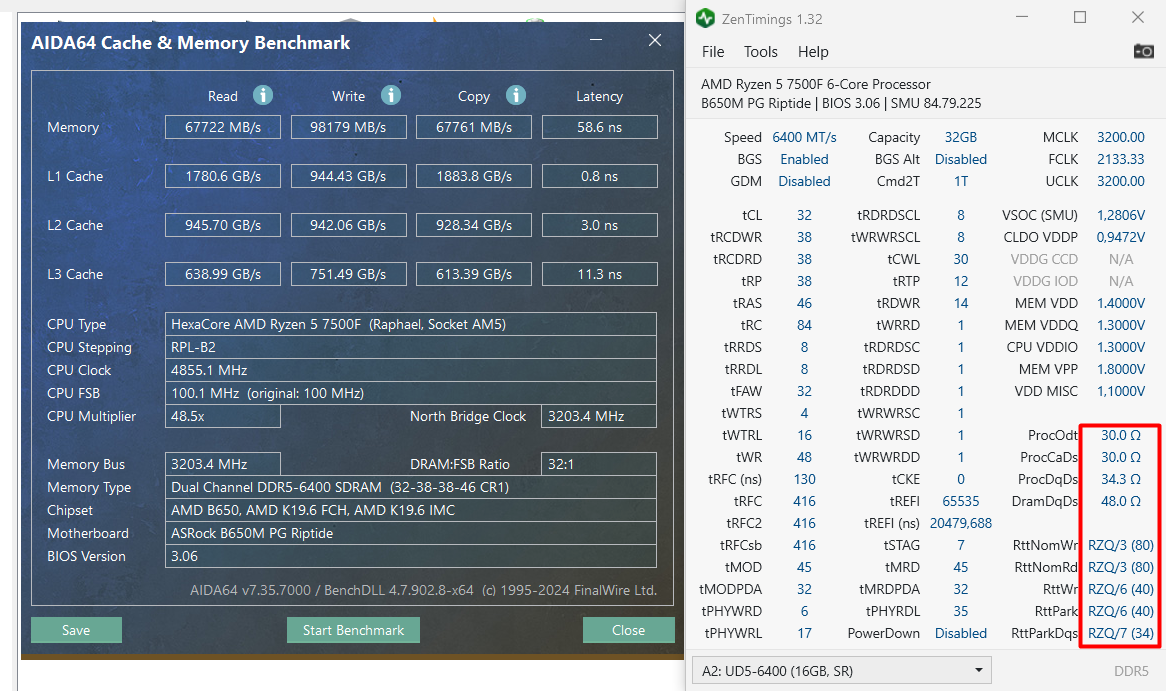Click the Chipset field AMD B650
Screen dimensions: 1166x691
(410, 510)
